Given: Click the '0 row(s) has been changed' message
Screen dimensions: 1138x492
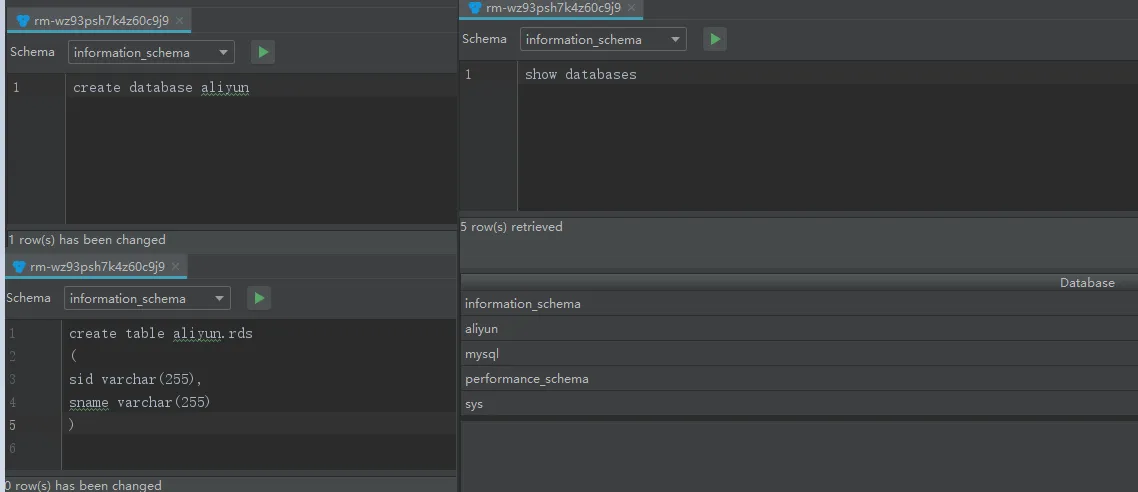Looking at the screenshot, I should pyautogui.click(x=83, y=485).
